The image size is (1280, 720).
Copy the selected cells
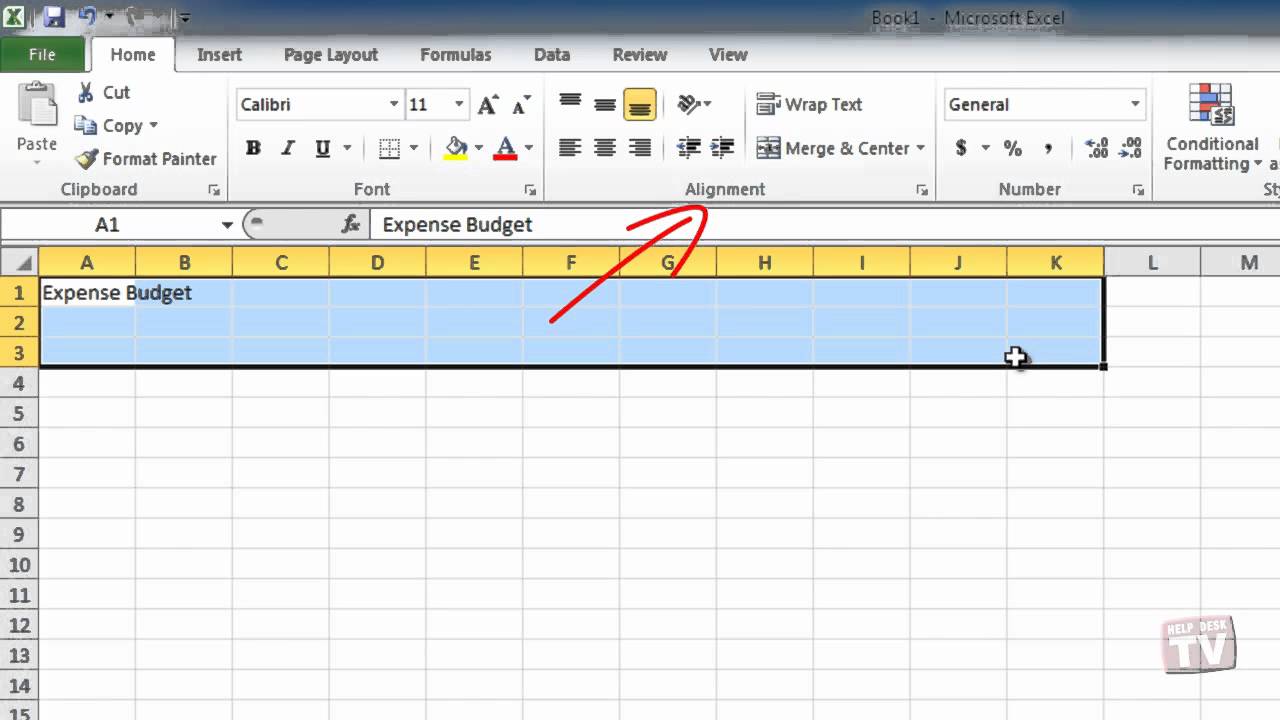[x=86, y=125]
